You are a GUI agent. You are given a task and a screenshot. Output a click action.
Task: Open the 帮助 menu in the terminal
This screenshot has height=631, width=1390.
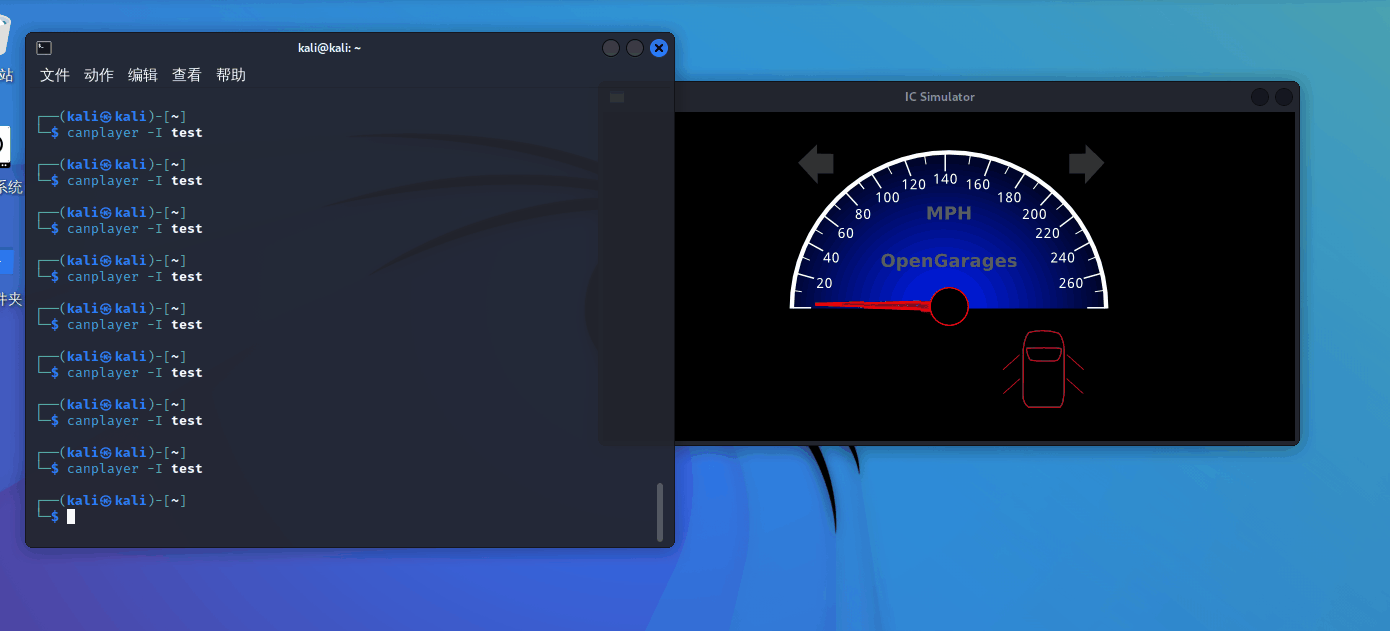pyautogui.click(x=231, y=75)
